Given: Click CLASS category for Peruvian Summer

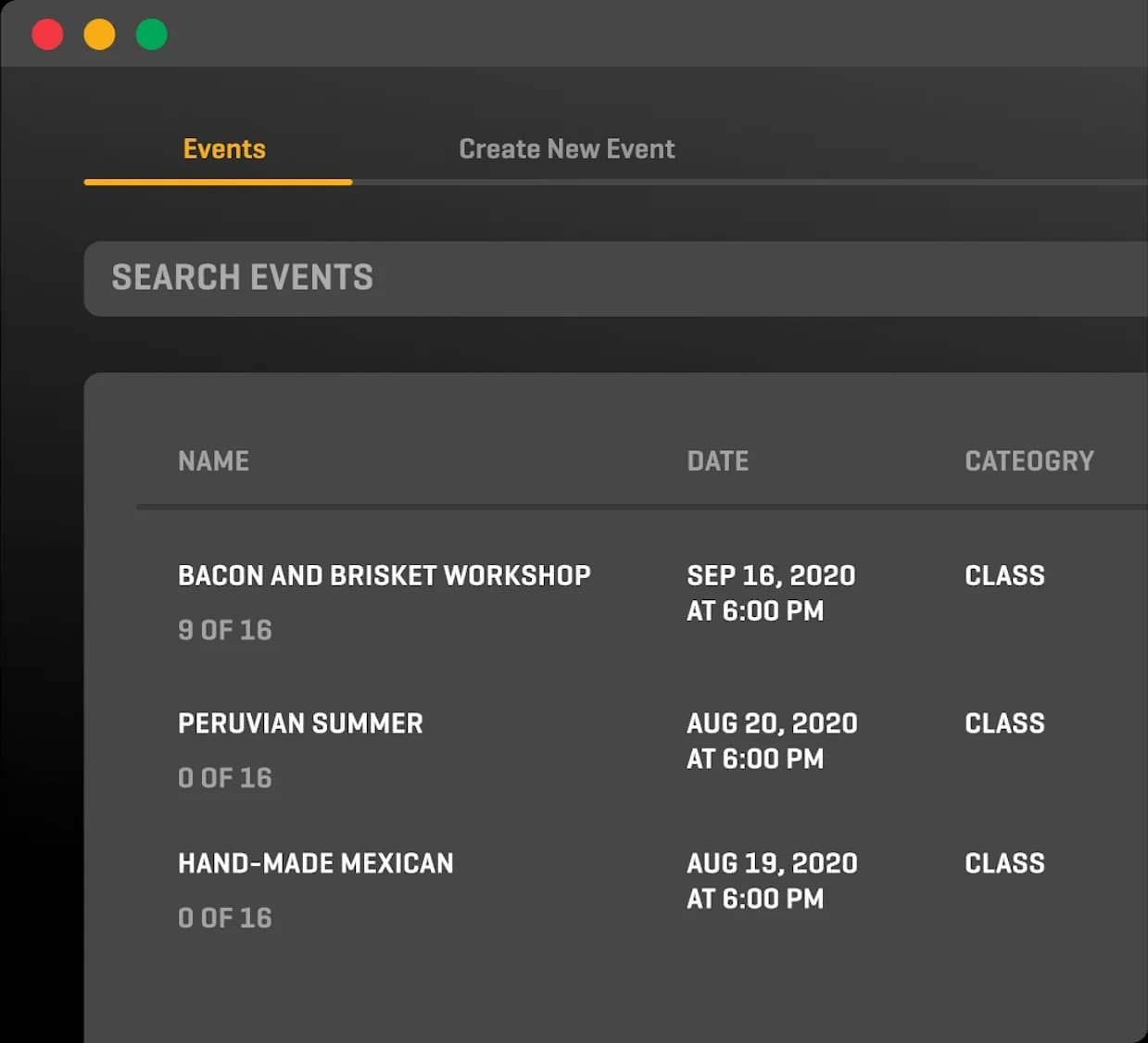Looking at the screenshot, I should click(x=1004, y=723).
